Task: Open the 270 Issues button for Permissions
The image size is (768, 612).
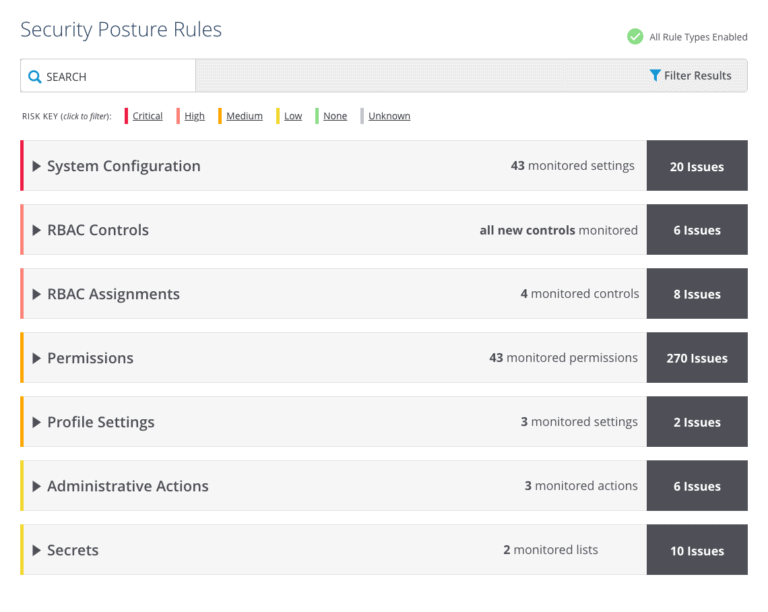Action: click(697, 358)
